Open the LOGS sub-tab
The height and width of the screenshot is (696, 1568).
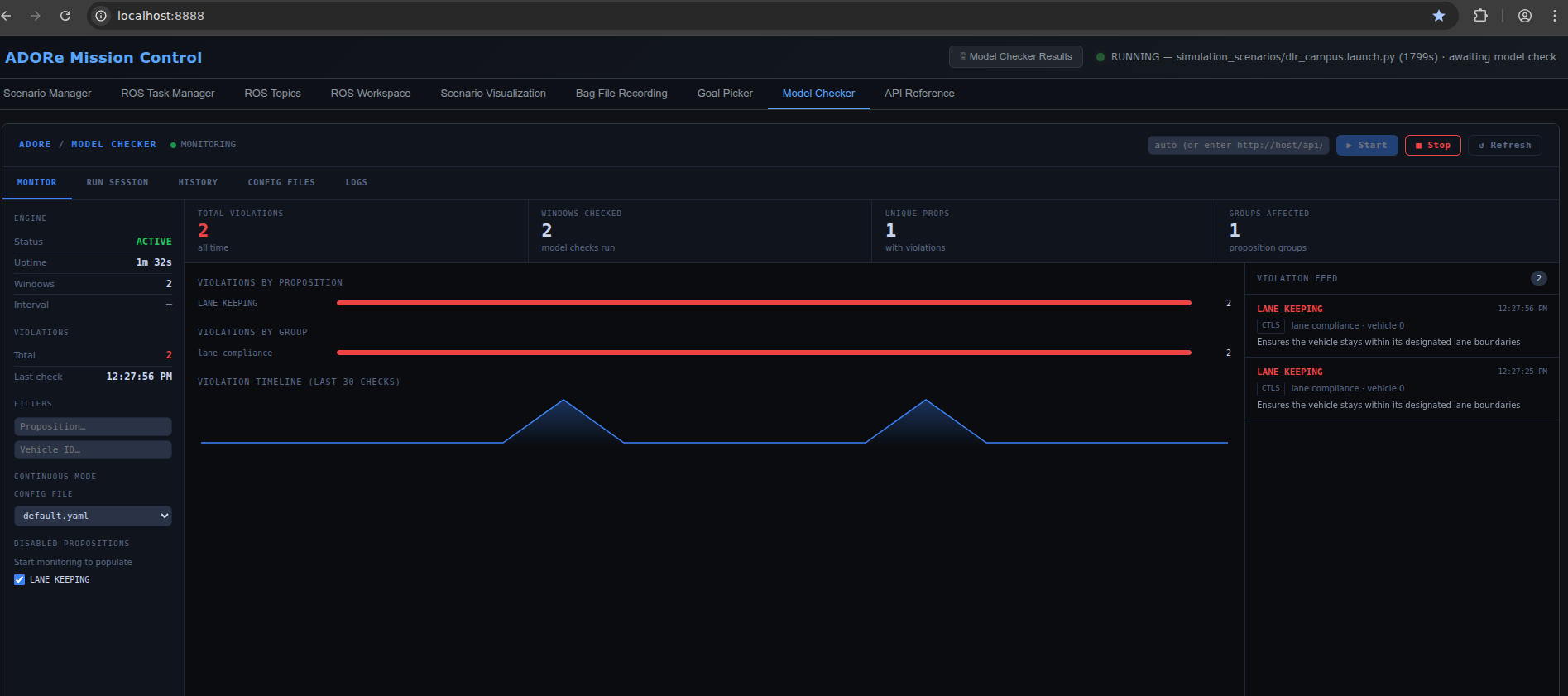pos(357,182)
